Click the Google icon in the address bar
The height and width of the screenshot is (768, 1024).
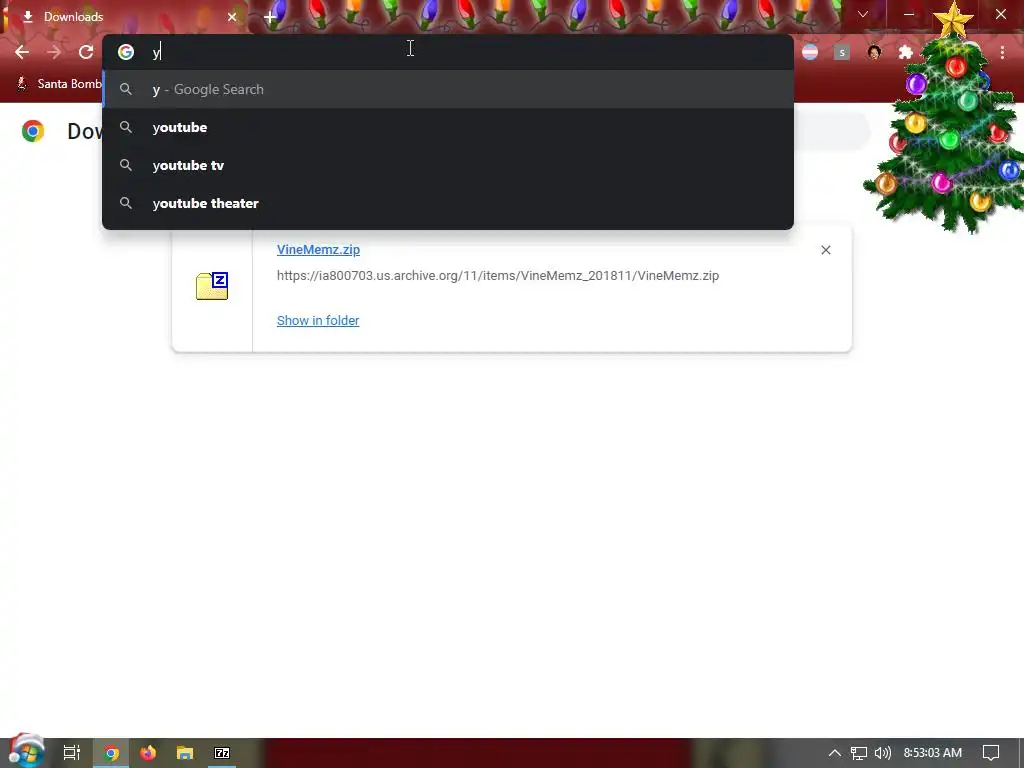(x=126, y=52)
